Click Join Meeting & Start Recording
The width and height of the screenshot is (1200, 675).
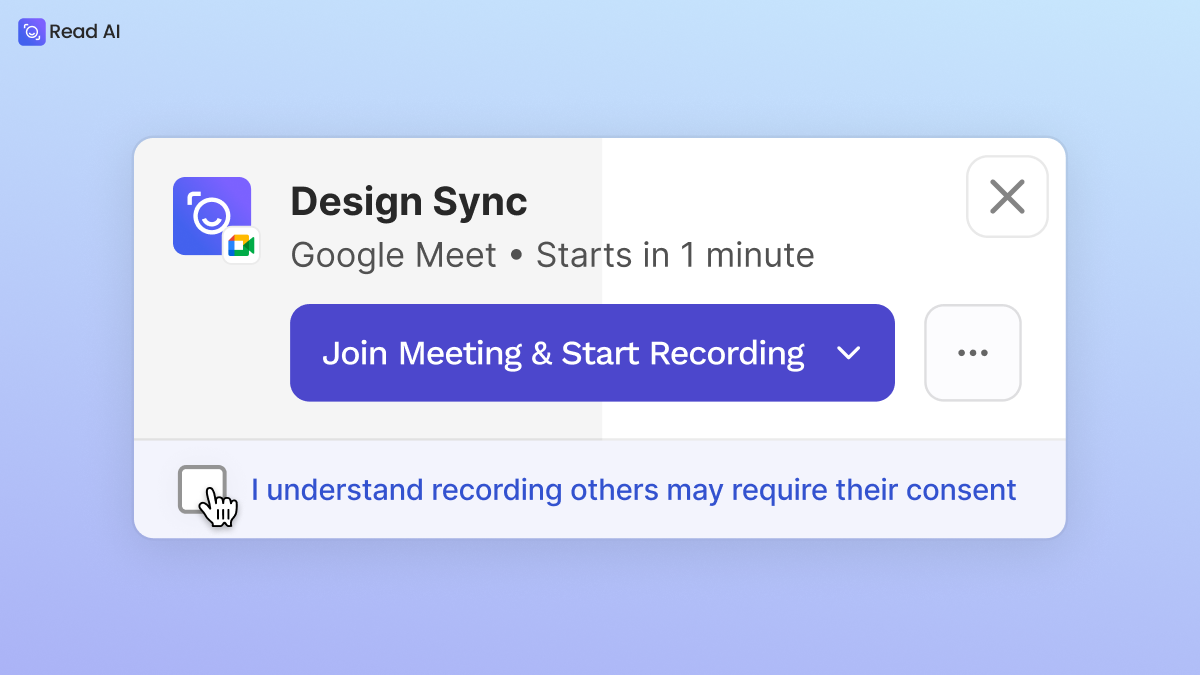pyautogui.click(x=592, y=353)
